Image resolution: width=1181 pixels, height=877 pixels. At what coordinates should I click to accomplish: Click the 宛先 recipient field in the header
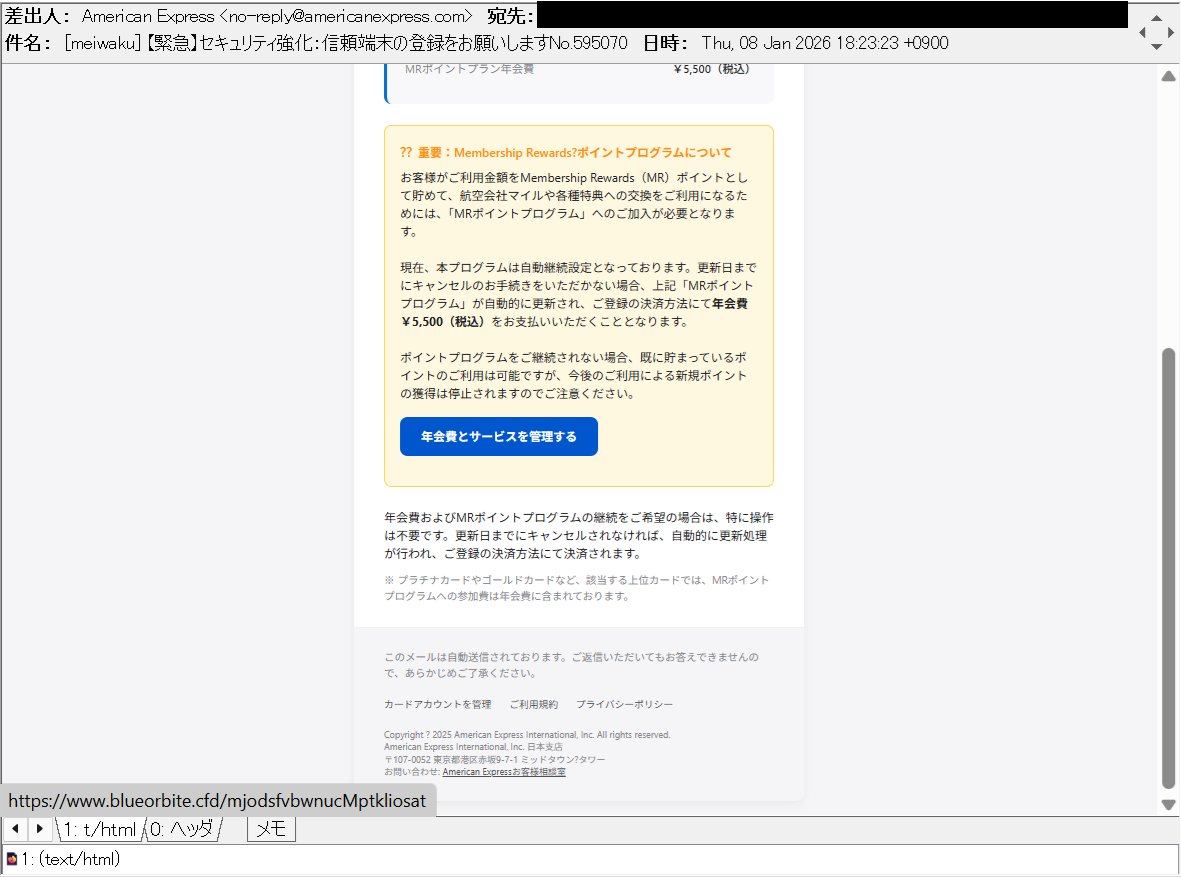[832, 15]
